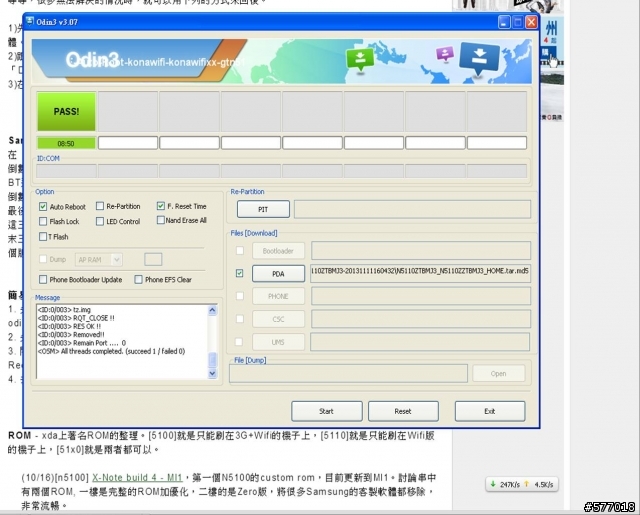Click the PDA file path field
Image resolution: width=640 pixels, height=515 pixels.
coord(420,273)
